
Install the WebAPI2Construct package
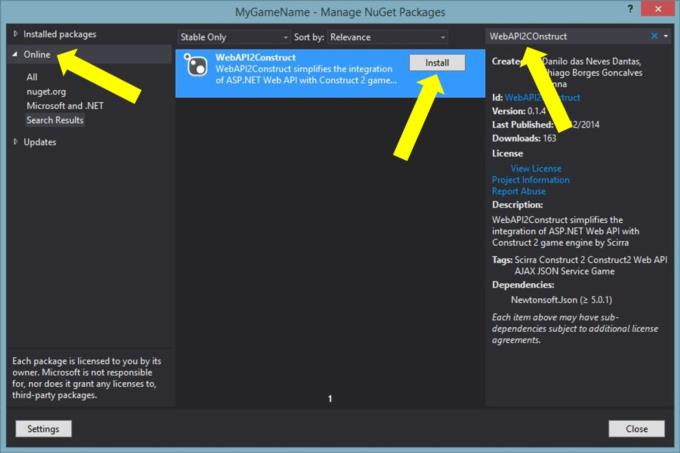tap(437, 63)
